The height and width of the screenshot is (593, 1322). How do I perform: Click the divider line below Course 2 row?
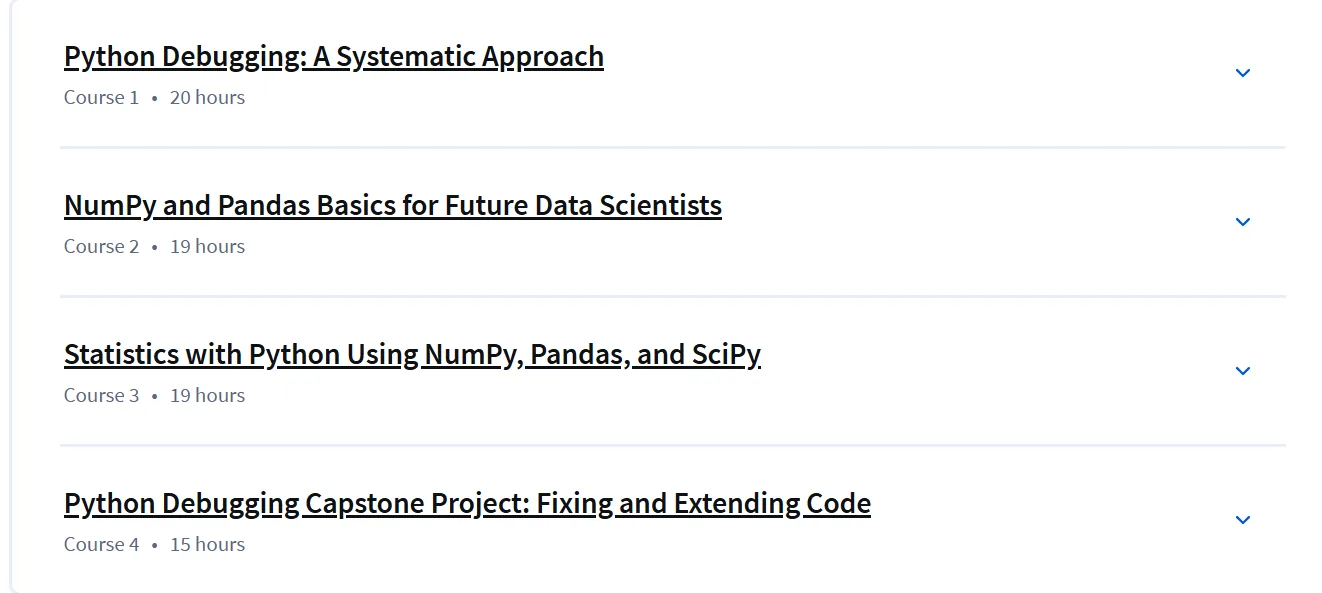coord(672,297)
